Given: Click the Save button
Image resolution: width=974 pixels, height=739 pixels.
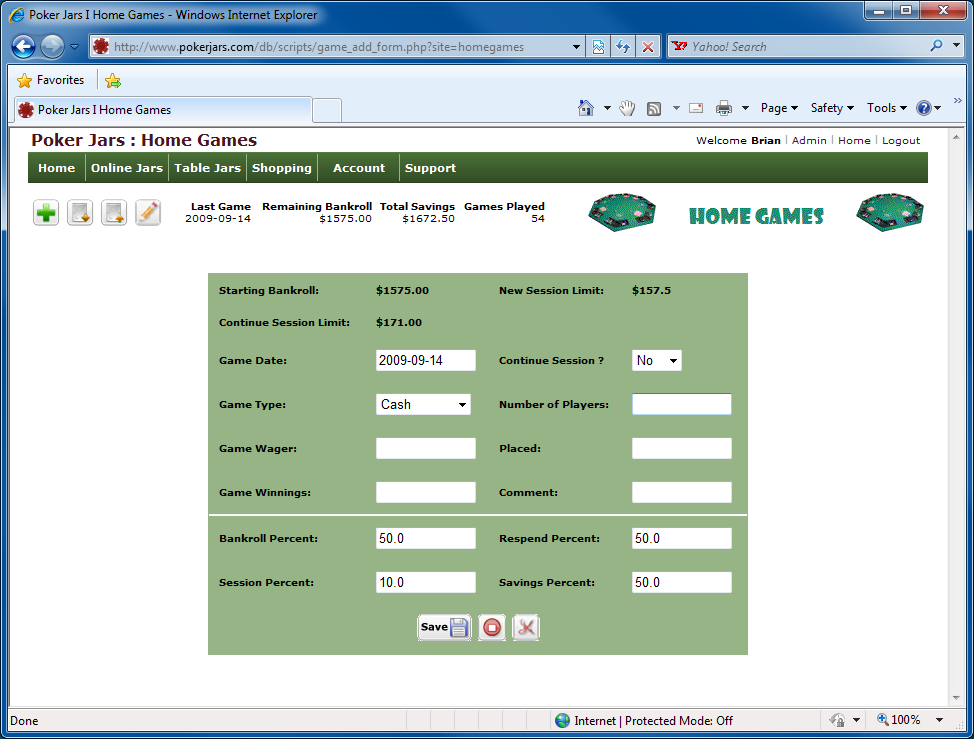Looking at the screenshot, I should pos(444,627).
